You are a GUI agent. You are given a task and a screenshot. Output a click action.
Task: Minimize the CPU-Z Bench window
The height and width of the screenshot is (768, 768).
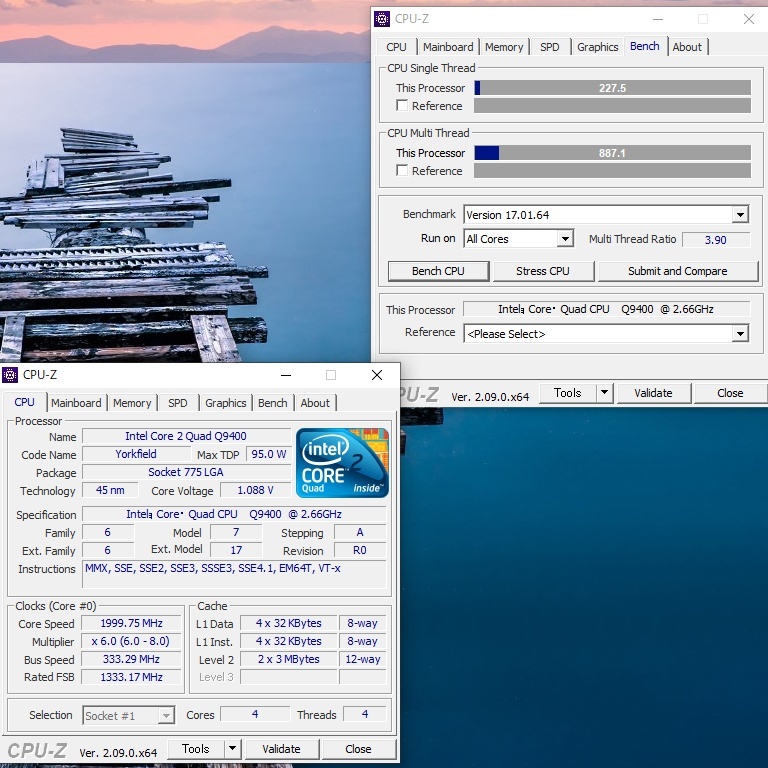coord(658,19)
